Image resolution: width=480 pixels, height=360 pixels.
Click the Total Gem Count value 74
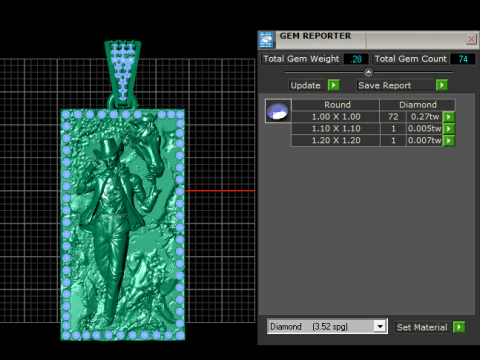click(463, 59)
